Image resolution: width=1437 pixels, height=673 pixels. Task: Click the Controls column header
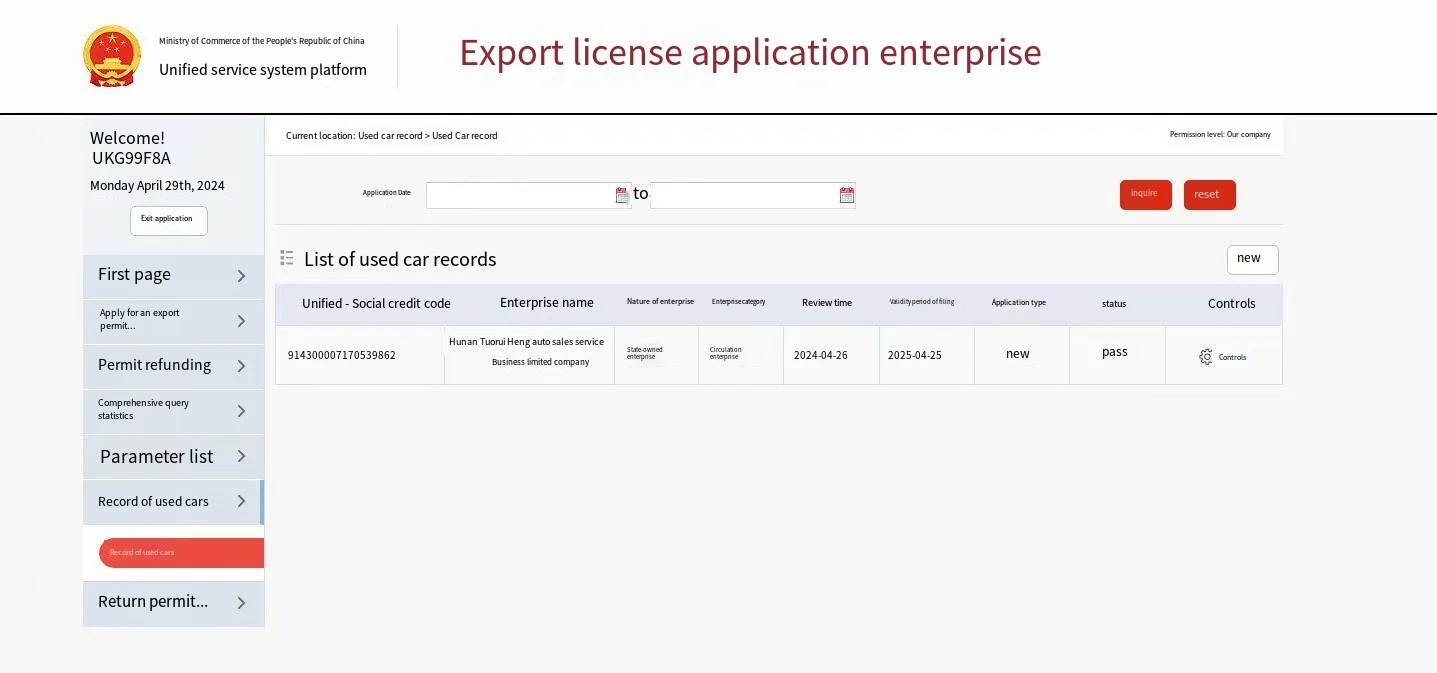[1231, 304]
